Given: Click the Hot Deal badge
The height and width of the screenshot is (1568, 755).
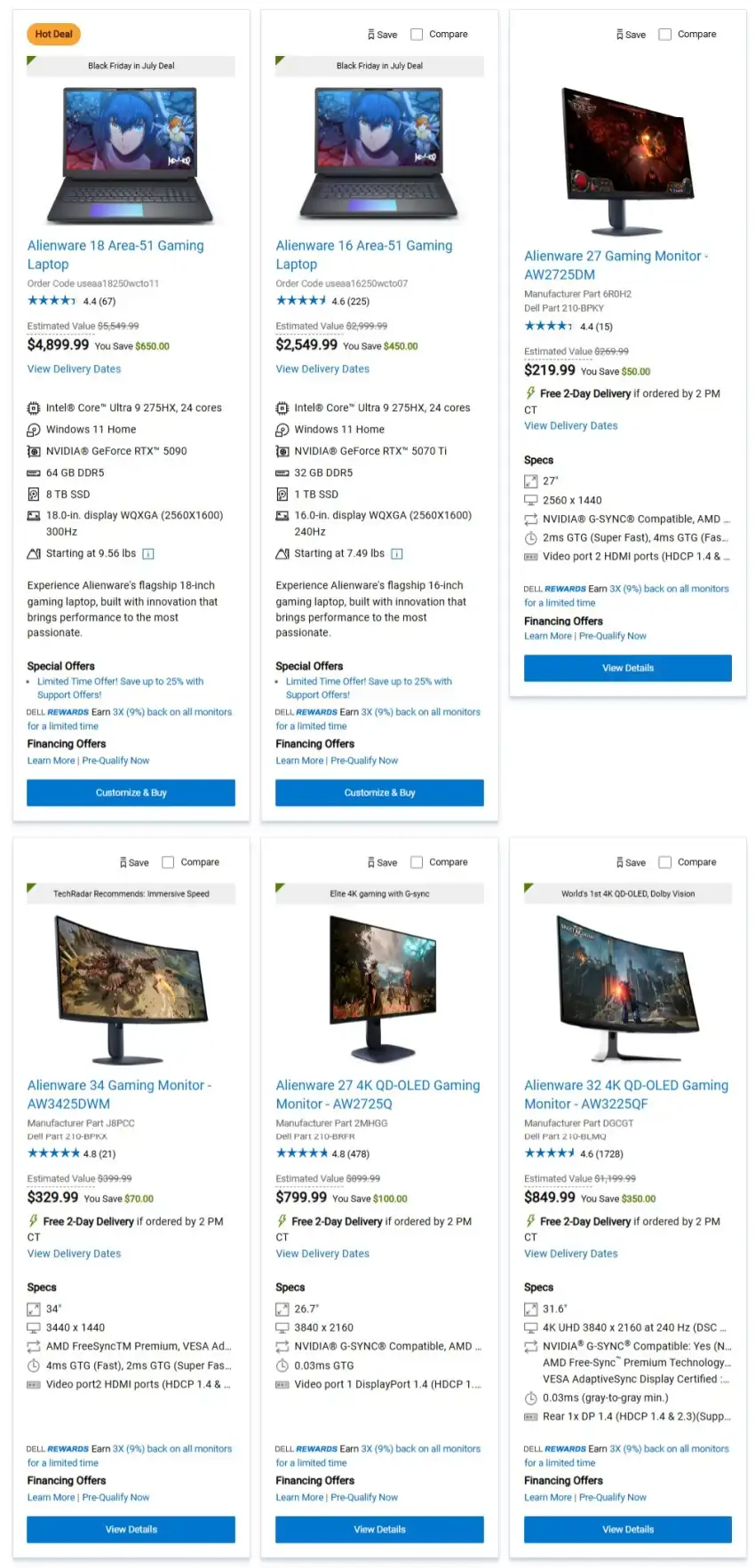Looking at the screenshot, I should coord(53,35).
